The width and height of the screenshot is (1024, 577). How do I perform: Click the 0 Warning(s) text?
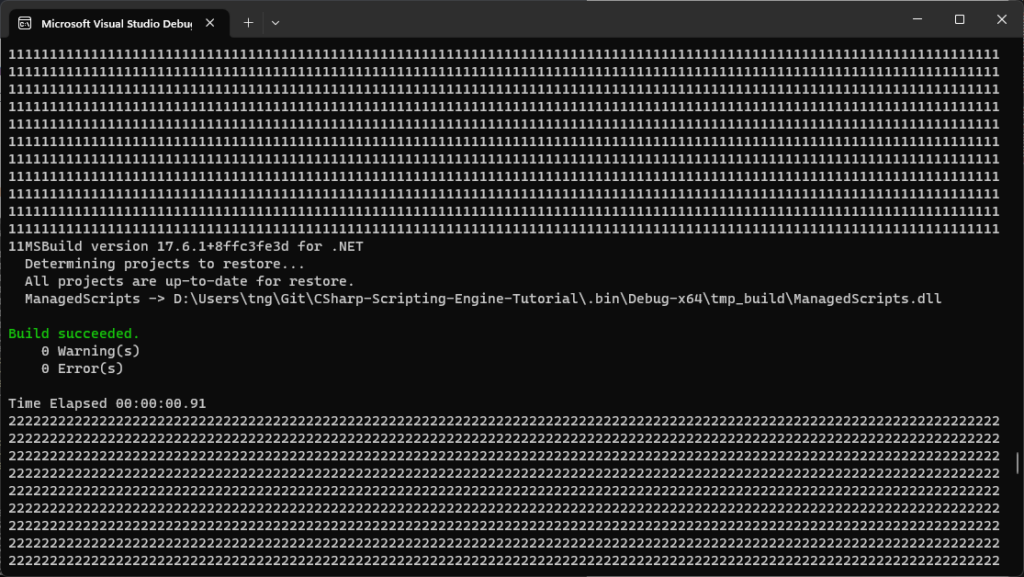click(91, 351)
